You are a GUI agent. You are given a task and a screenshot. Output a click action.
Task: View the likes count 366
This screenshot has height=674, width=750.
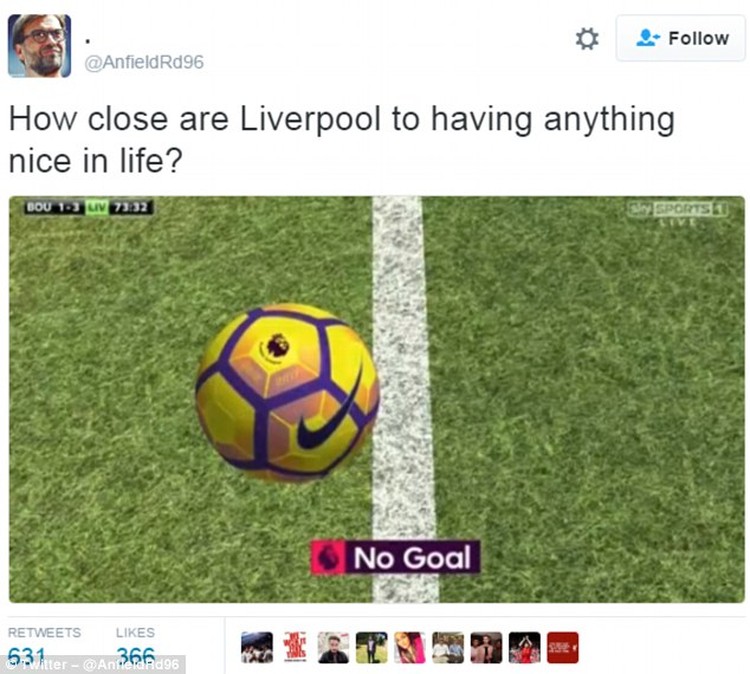point(136,655)
